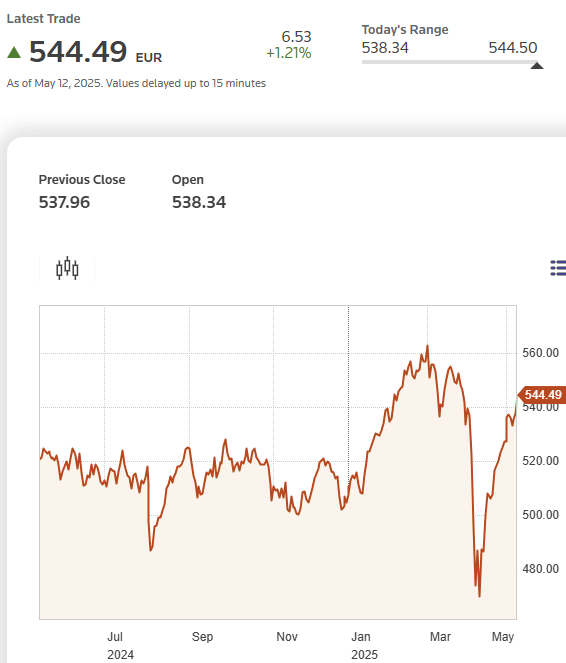This screenshot has height=663, width=566.
Task: Select the Nov axis label
Action: point(287,636)
